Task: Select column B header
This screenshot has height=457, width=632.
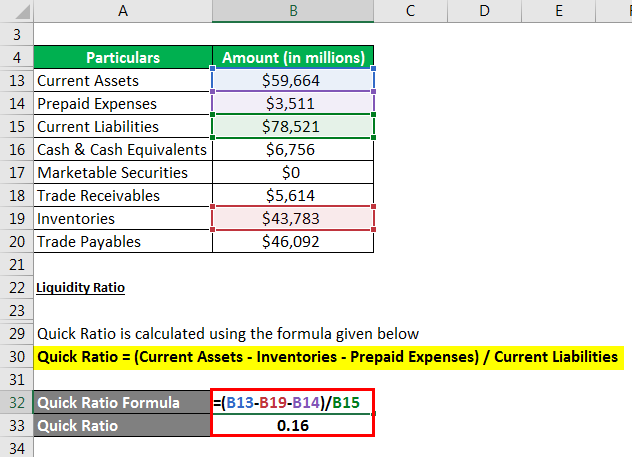Action: click(293, 11)
